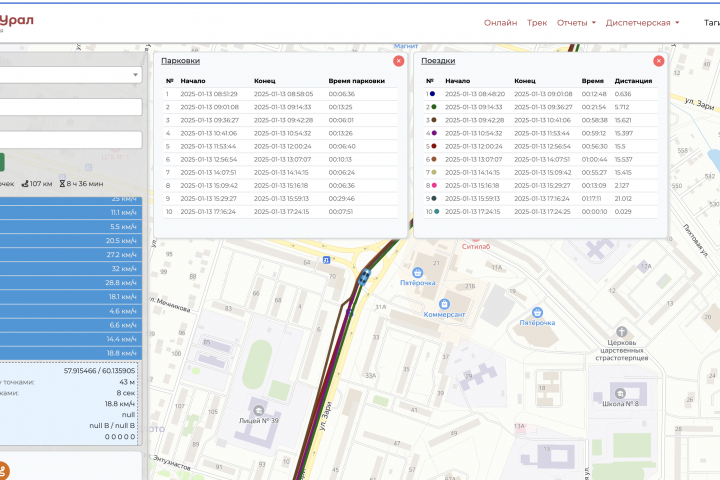The image size is (720, 480).
Task: Click the vehicle marker on the map
Action: click(365, 277)
